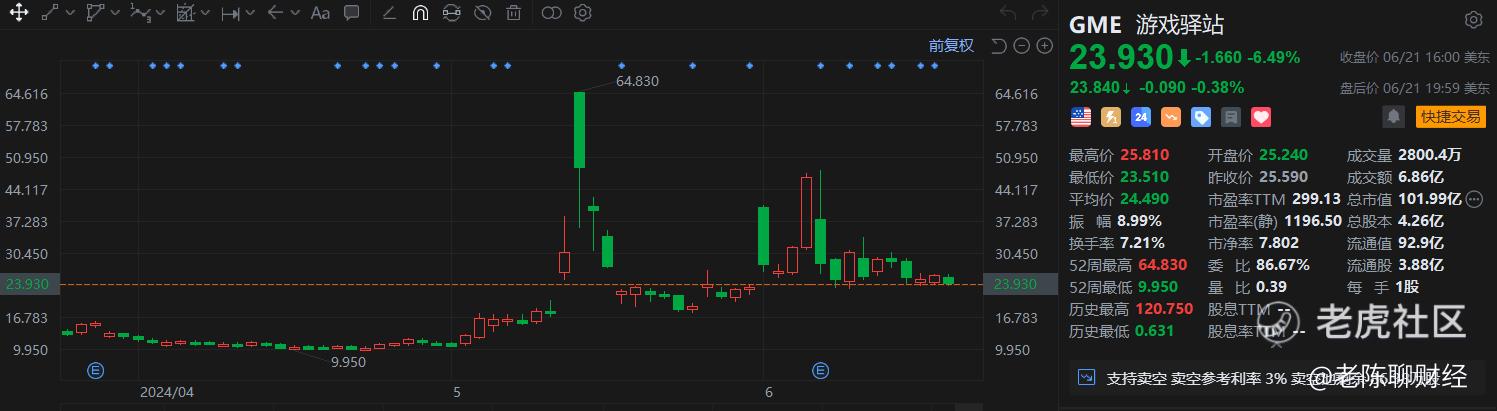1497x411 pixels.
Task: Click the gray note list icon
Action: point(1231,117)
